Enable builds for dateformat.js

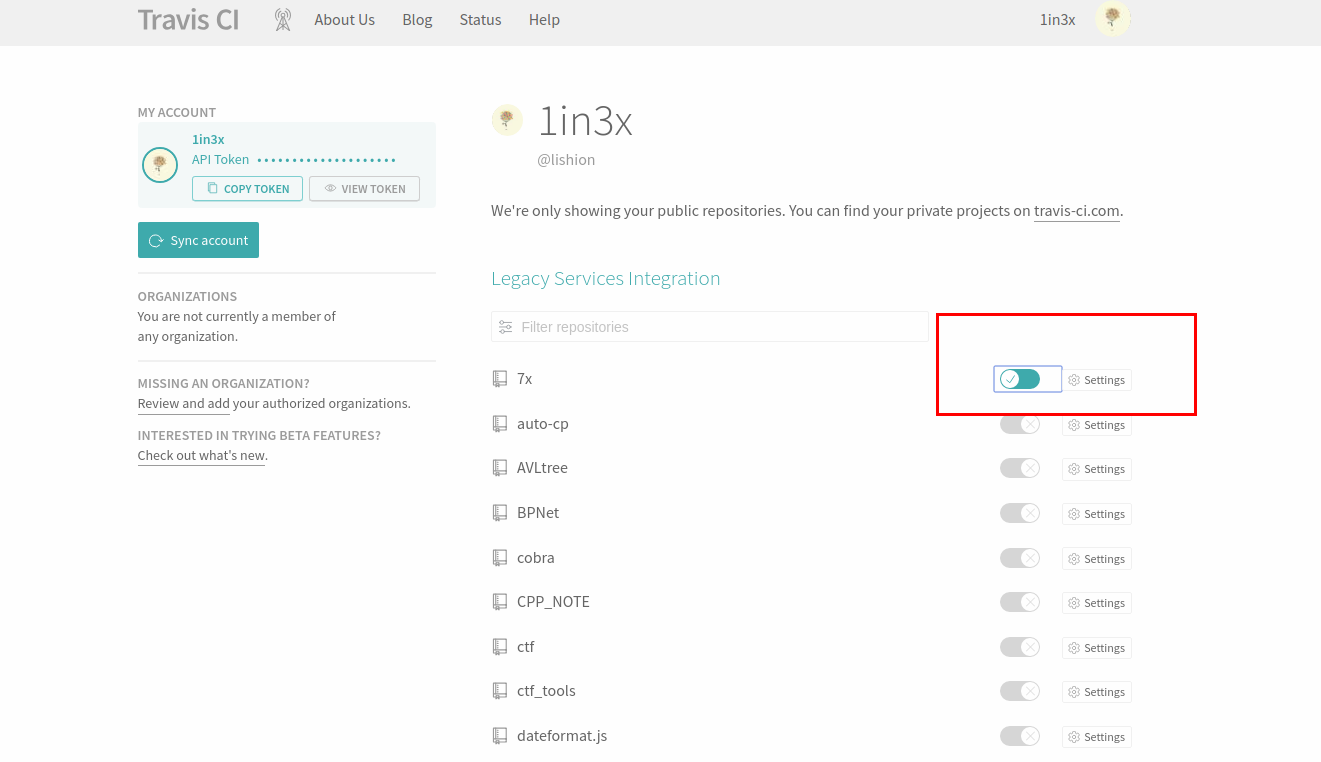(x=1020, y=737)
